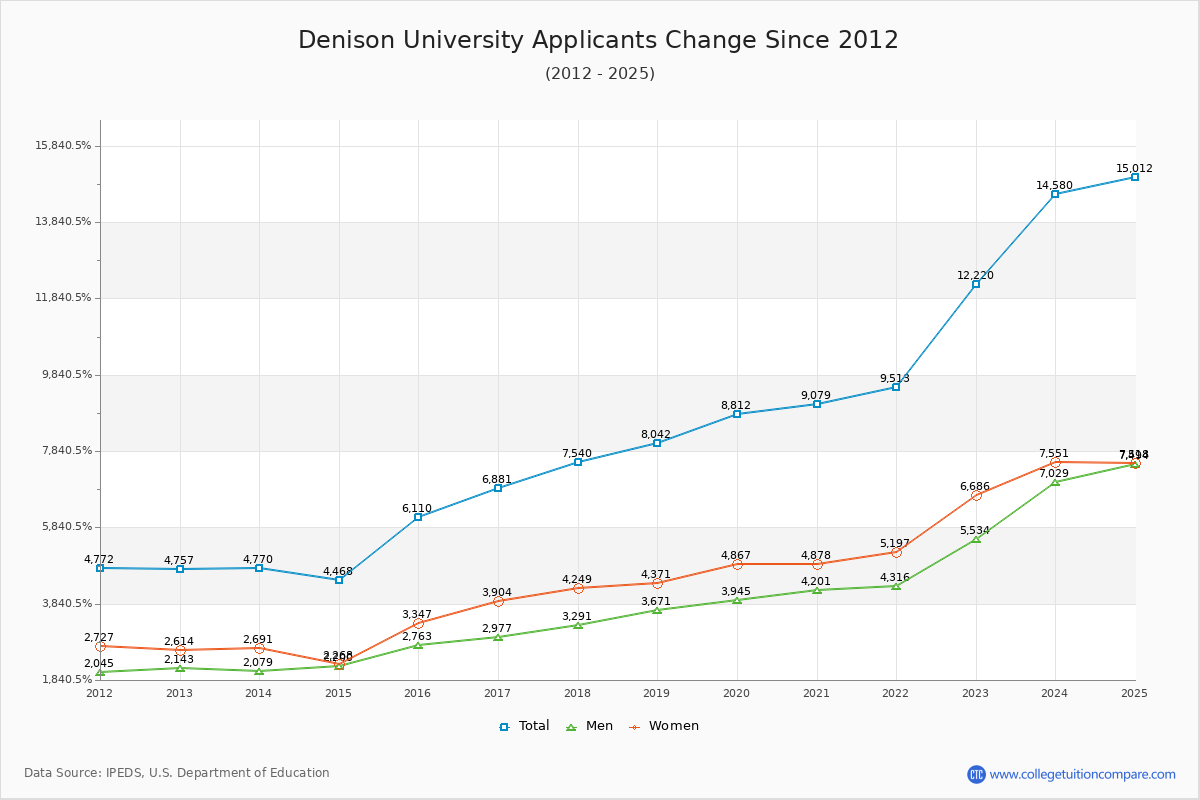1200x800 pixels.
Task: Toggle the Women series off
Action: tap(670, 726)
